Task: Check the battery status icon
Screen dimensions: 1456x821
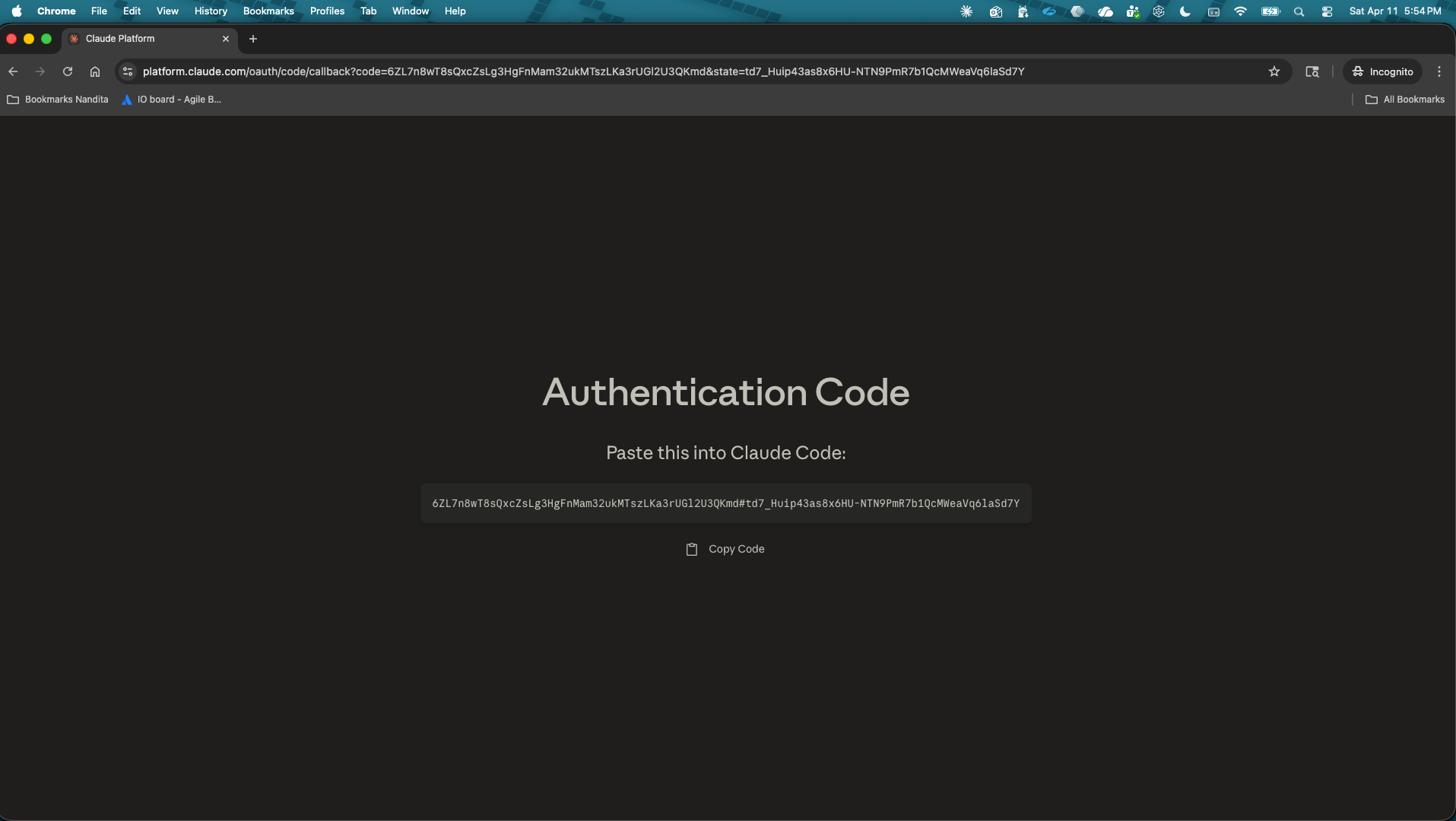Action: click(1270, 11)
